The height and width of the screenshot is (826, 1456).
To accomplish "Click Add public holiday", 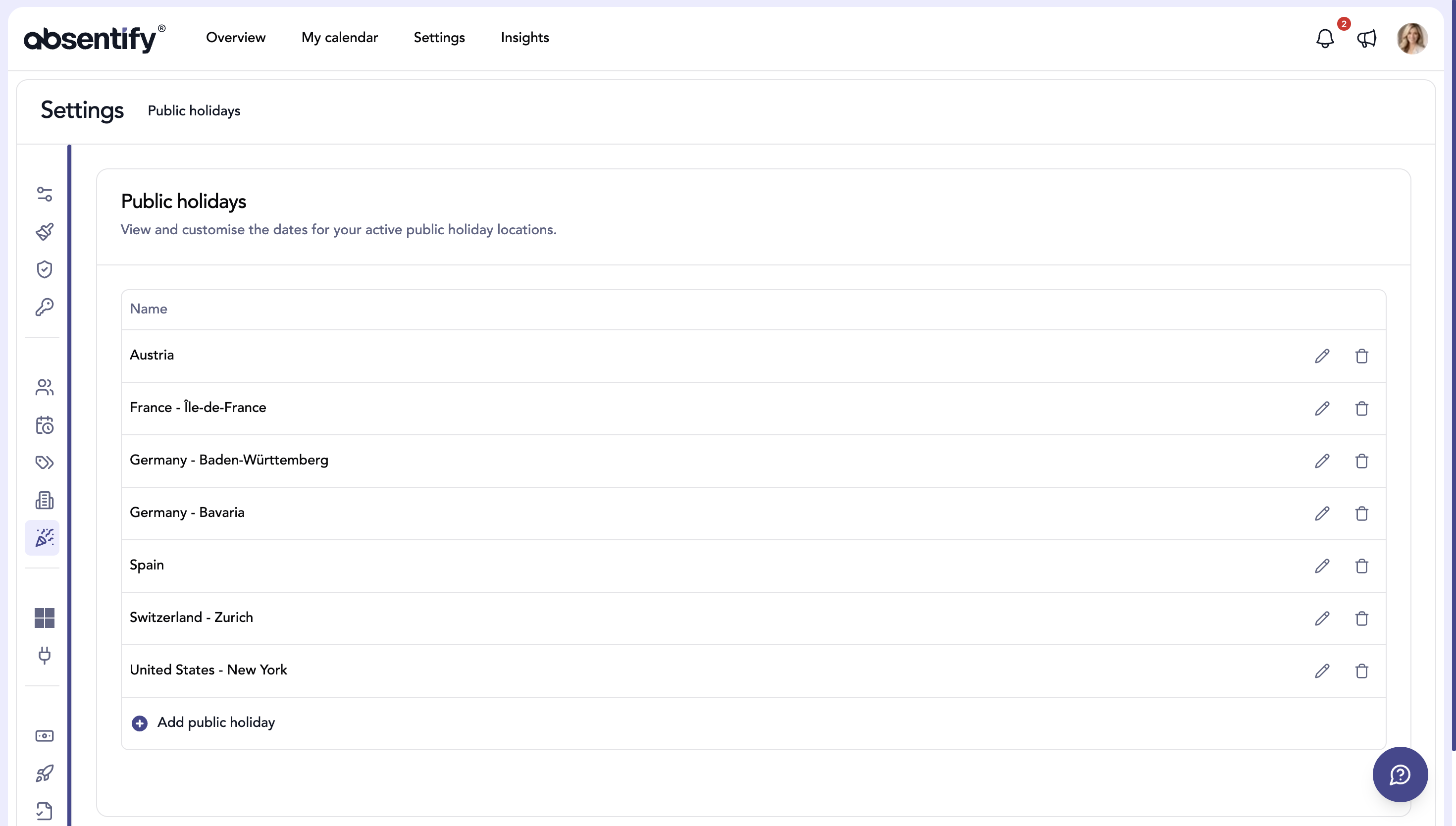I will click(203, 722).
